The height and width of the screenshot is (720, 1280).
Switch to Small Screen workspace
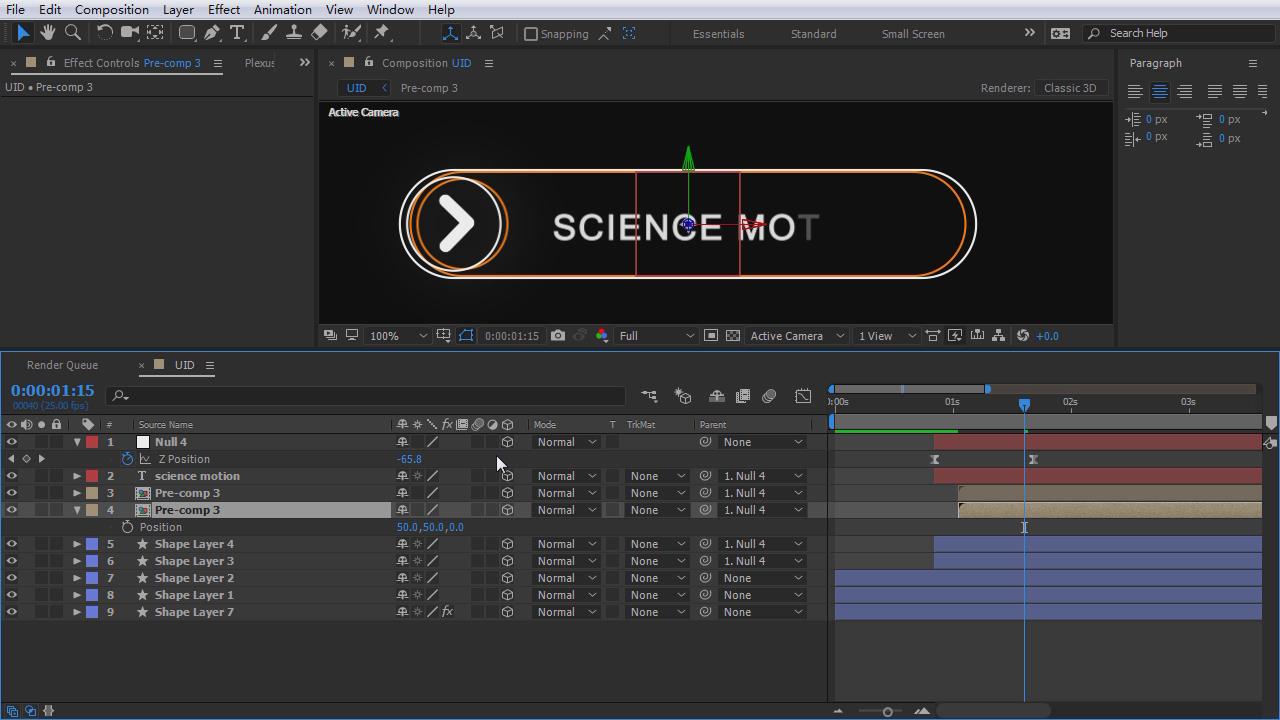[x=913, y=34]
